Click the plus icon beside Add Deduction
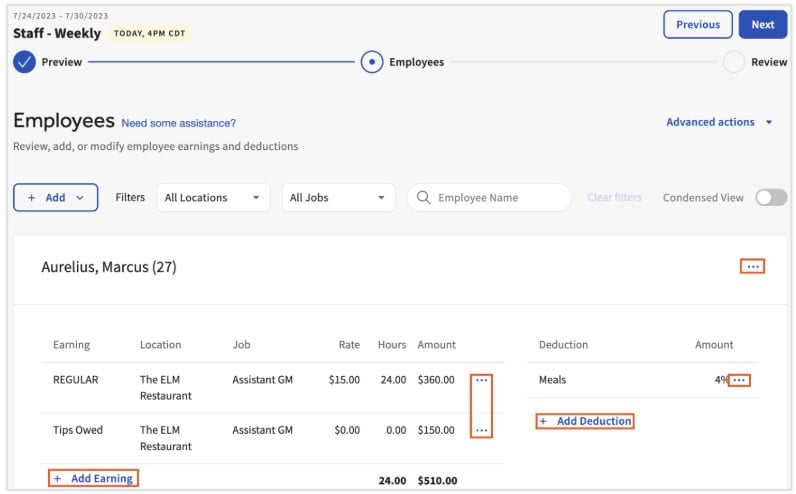 543,421
